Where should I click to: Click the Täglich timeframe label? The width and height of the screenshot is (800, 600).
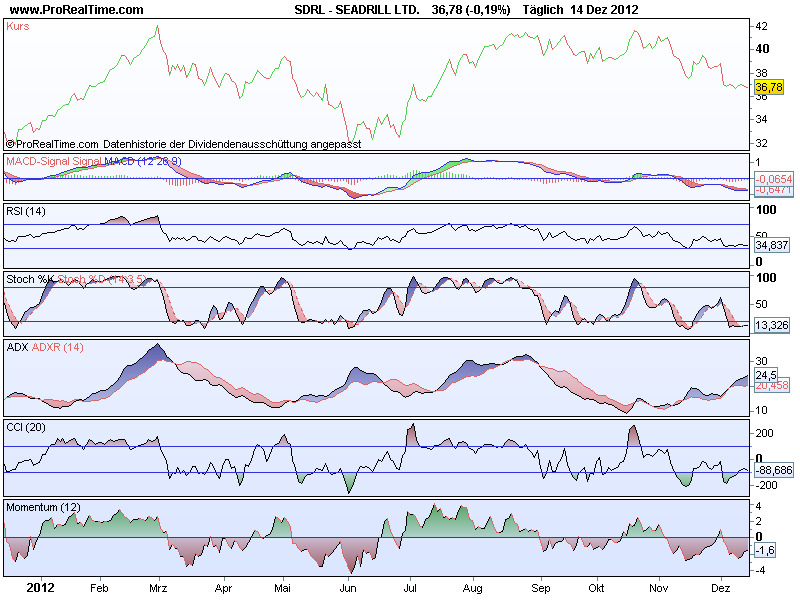(x=543, y=10)
